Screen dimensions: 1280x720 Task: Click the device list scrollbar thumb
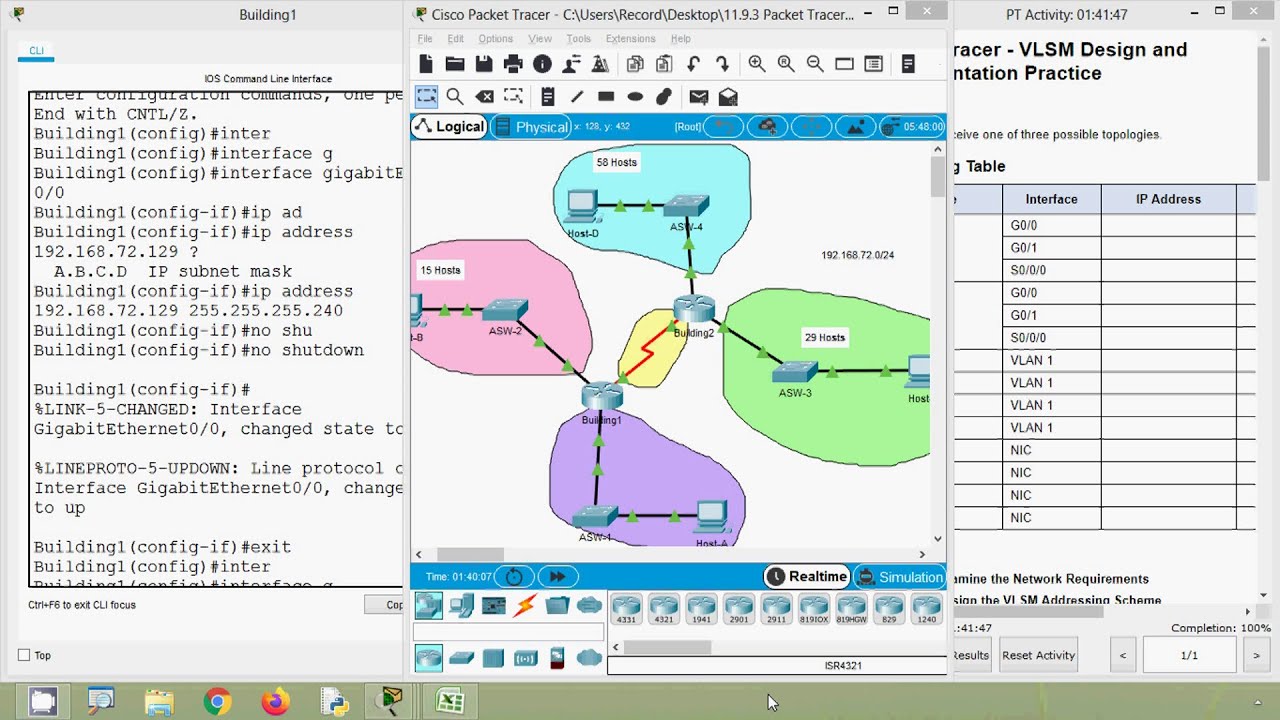pyautogui.click(x=667, y=647)
